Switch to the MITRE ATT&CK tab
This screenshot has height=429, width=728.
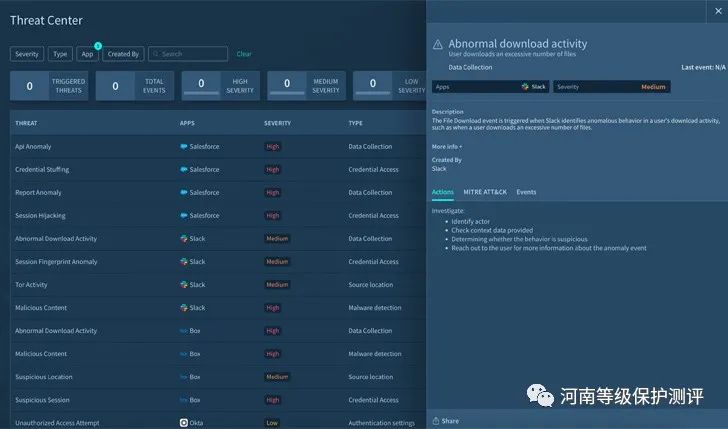[486, 192]
